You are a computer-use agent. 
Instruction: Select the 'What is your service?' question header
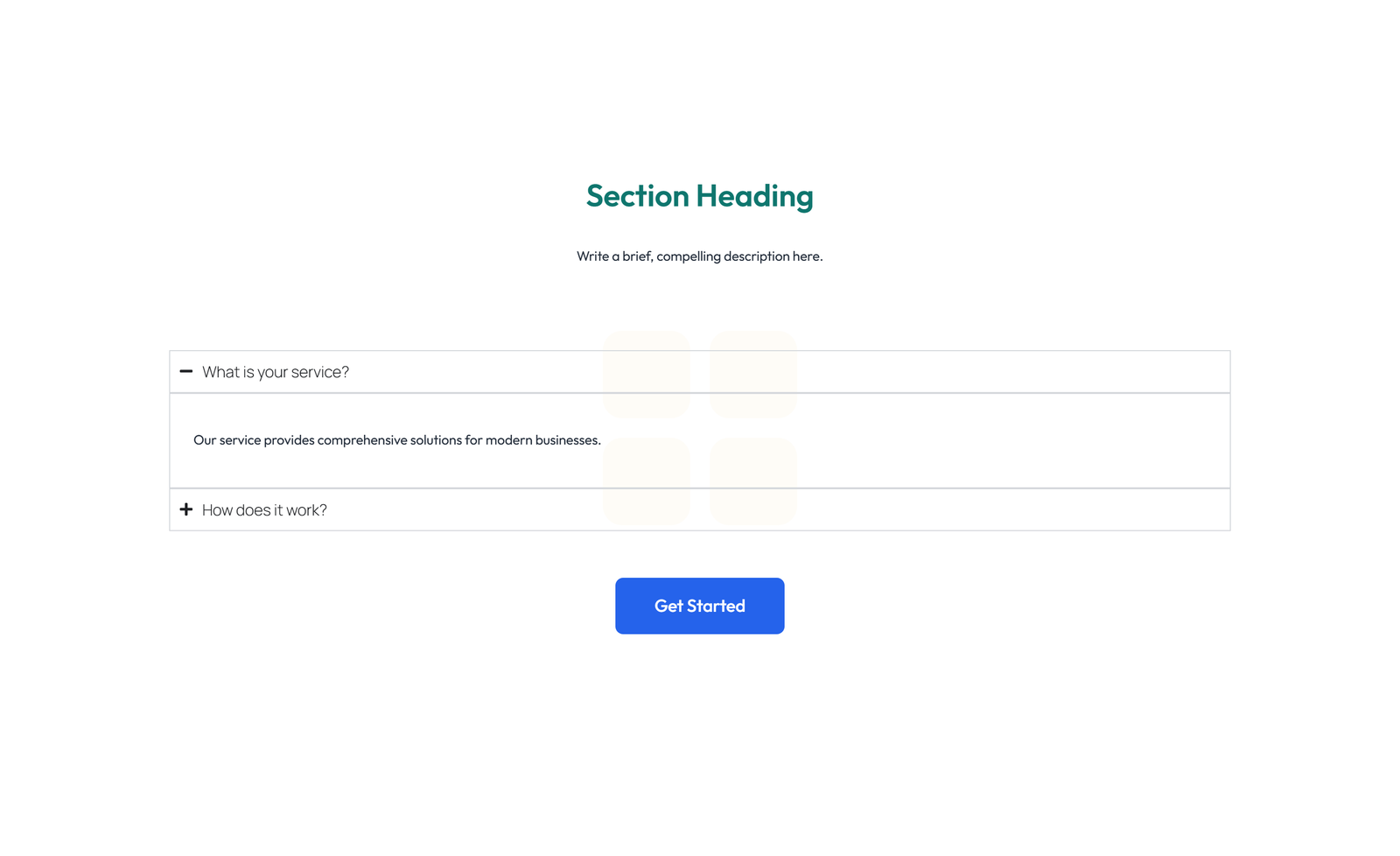point(275,371)
